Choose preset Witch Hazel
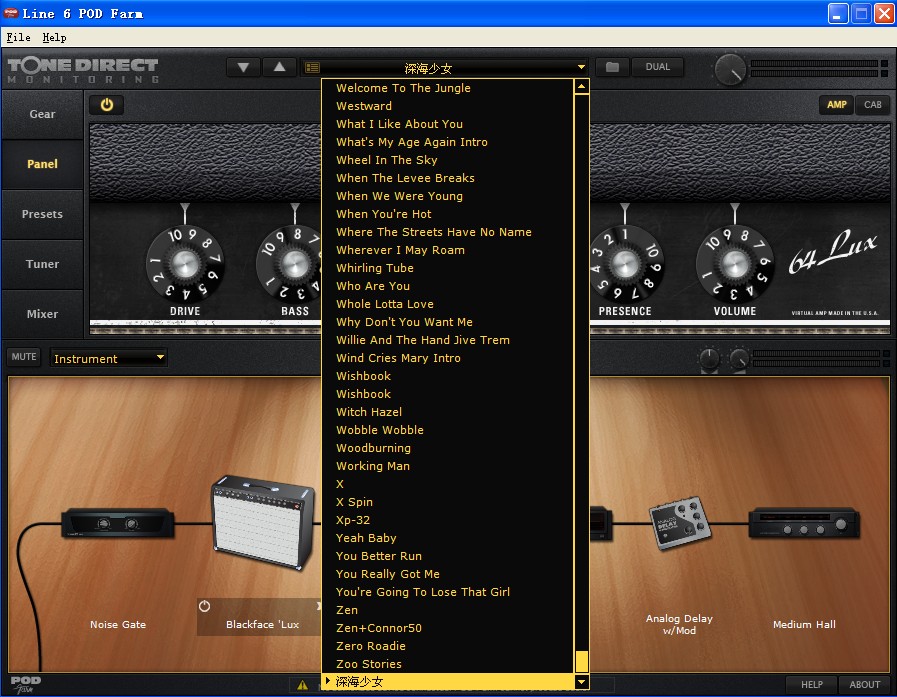Image resolution: width=897 pixels, height=697 pixels. [447, 412]
